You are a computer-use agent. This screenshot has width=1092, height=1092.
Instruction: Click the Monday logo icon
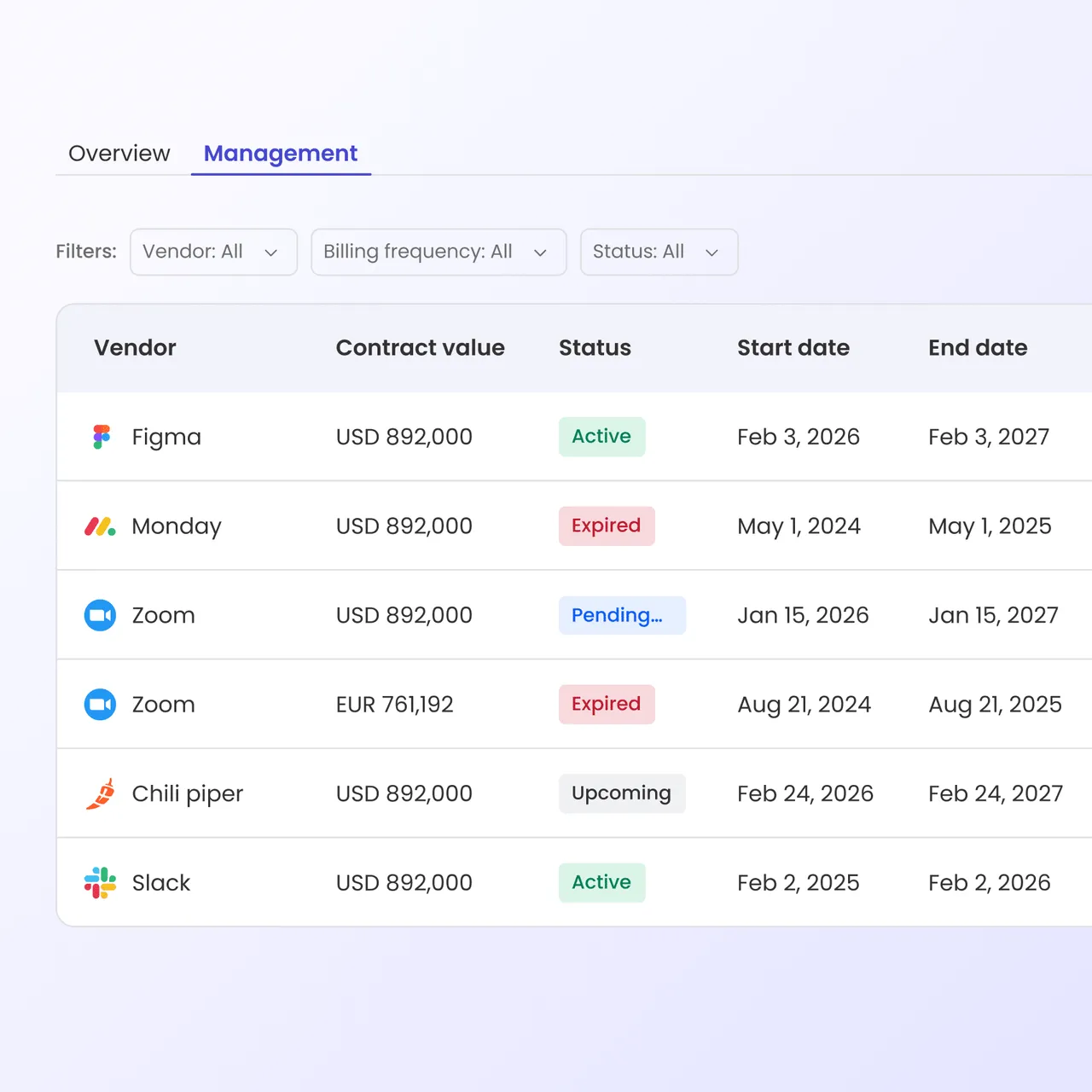click(100, 526)
